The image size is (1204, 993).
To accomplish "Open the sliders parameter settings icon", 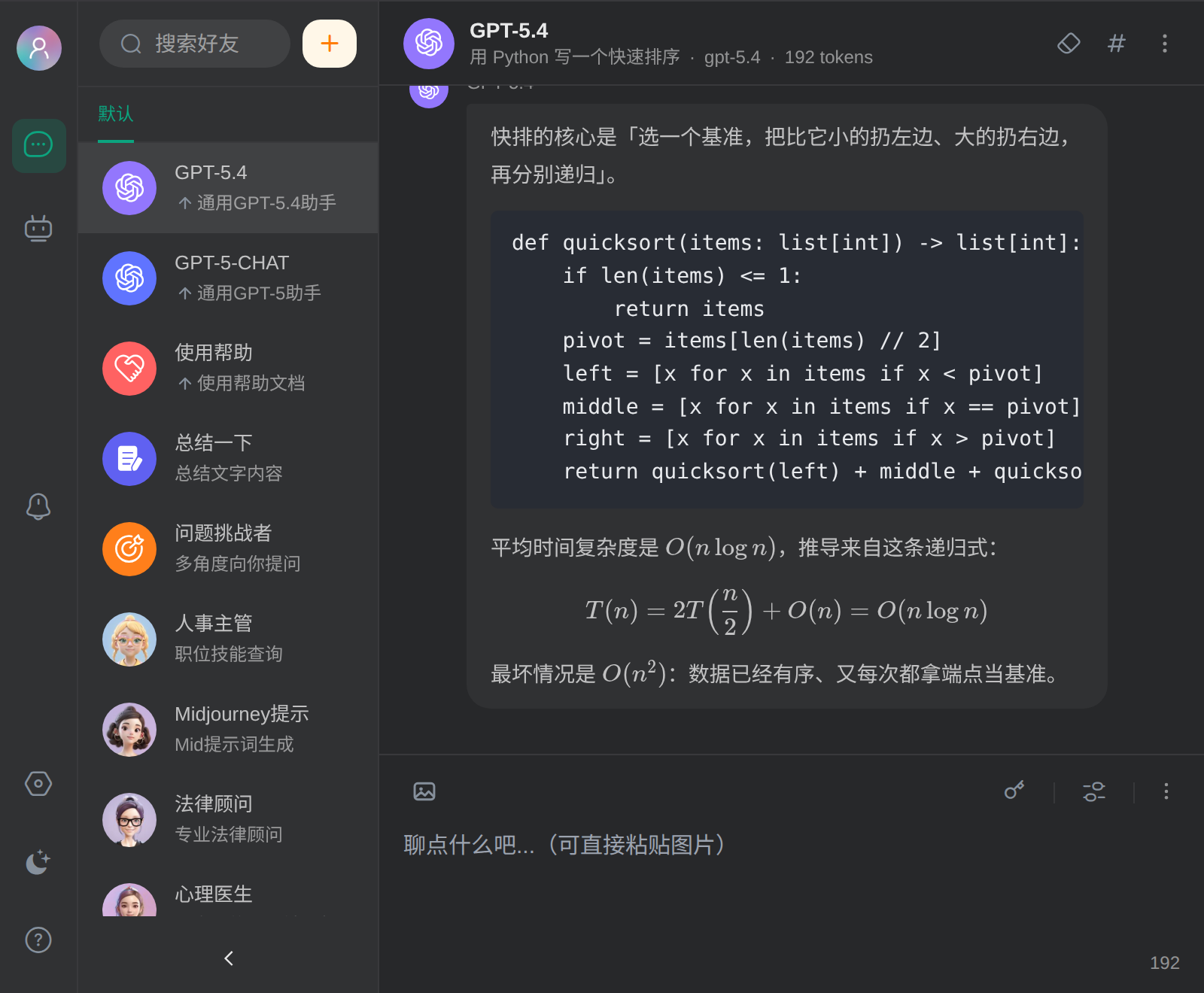I will (1094, 791).
